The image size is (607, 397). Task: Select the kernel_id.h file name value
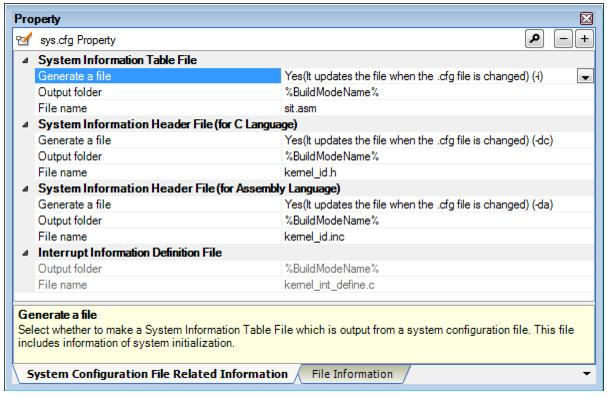[437, 173]
